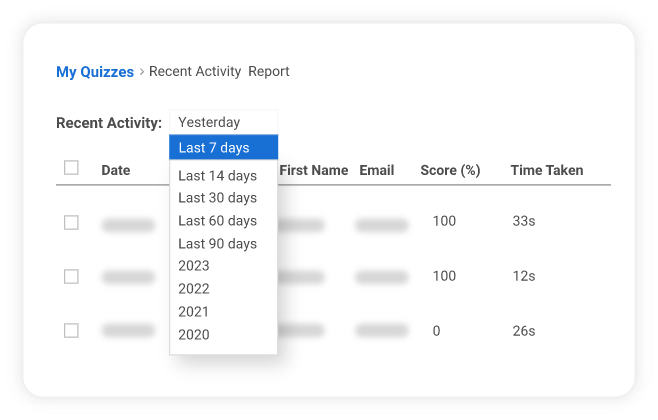Choose Last 14 days option
The height and width of the screenshot is (420, 658).
217,176
